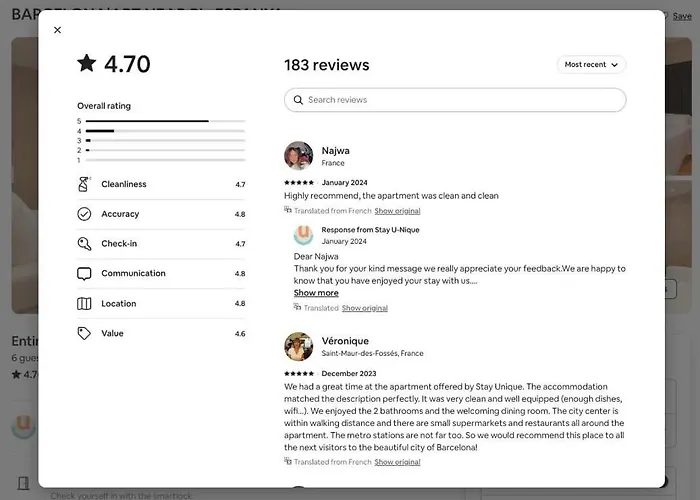Viewport: 700px width, 500px height.
Task: Click Save link on background listing page
Action: tap(682, 17)
